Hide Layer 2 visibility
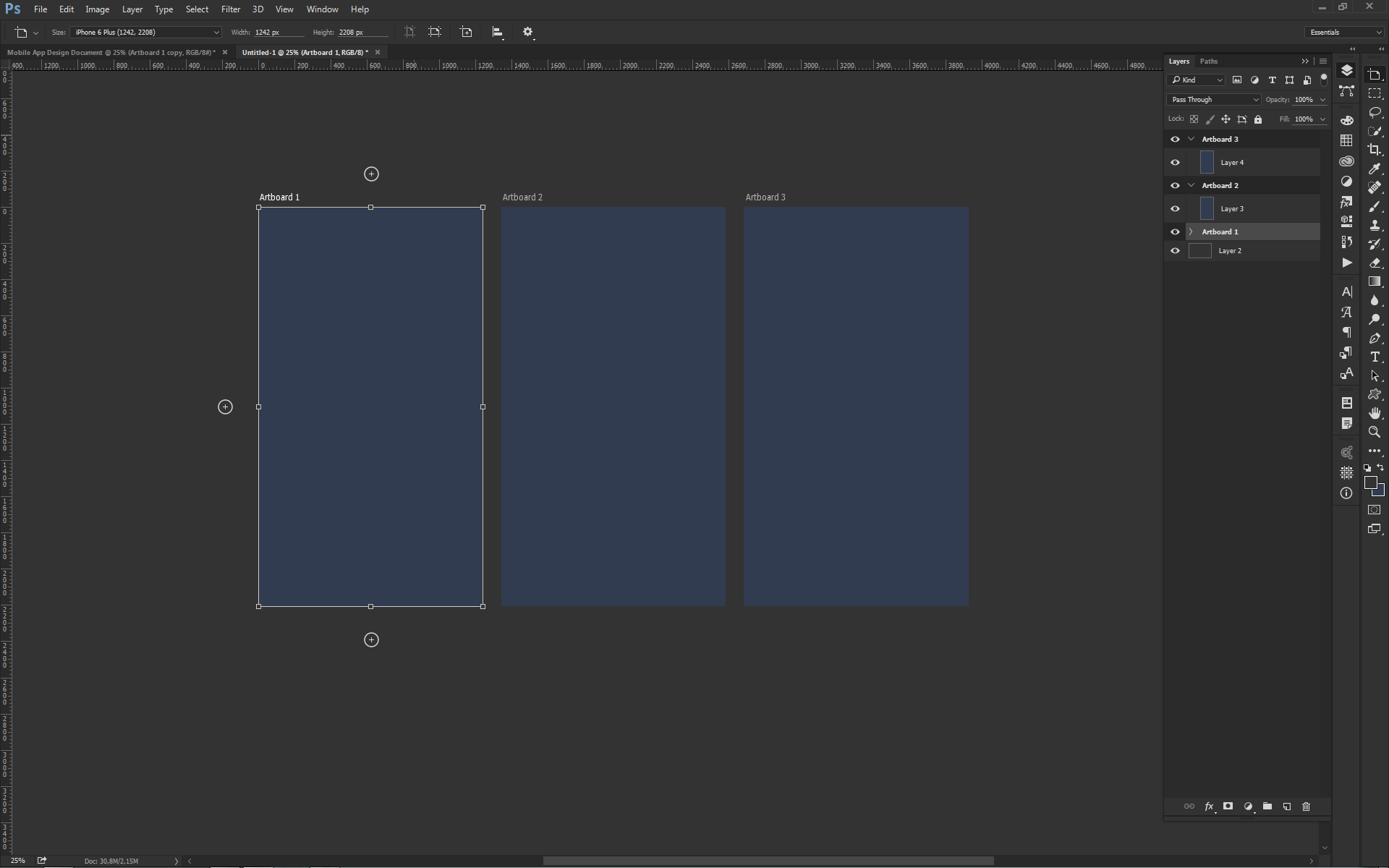Screen dimensions: 1389x868 [x=1176, y=251]
